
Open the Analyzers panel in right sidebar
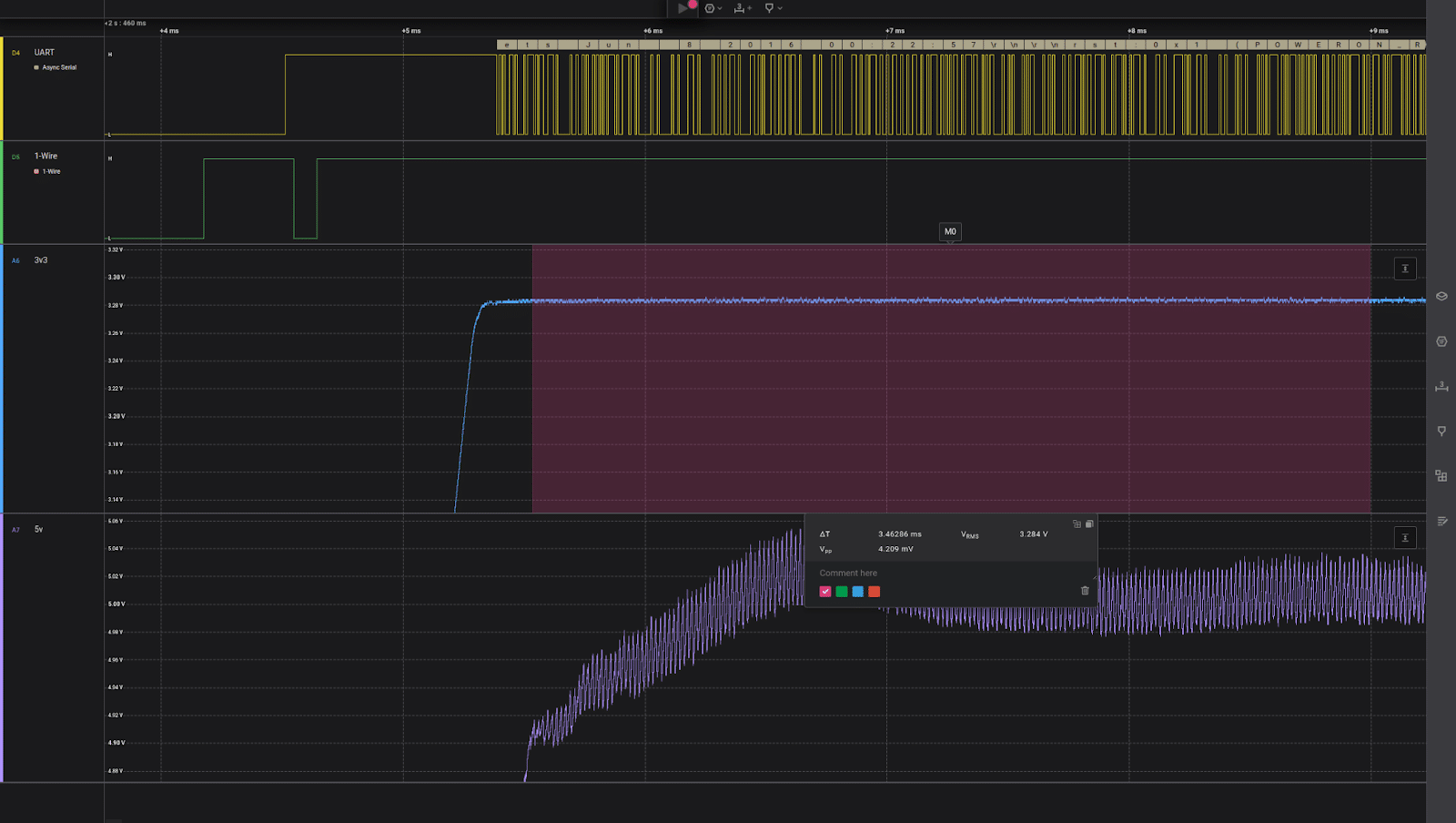click(1441, 341)
